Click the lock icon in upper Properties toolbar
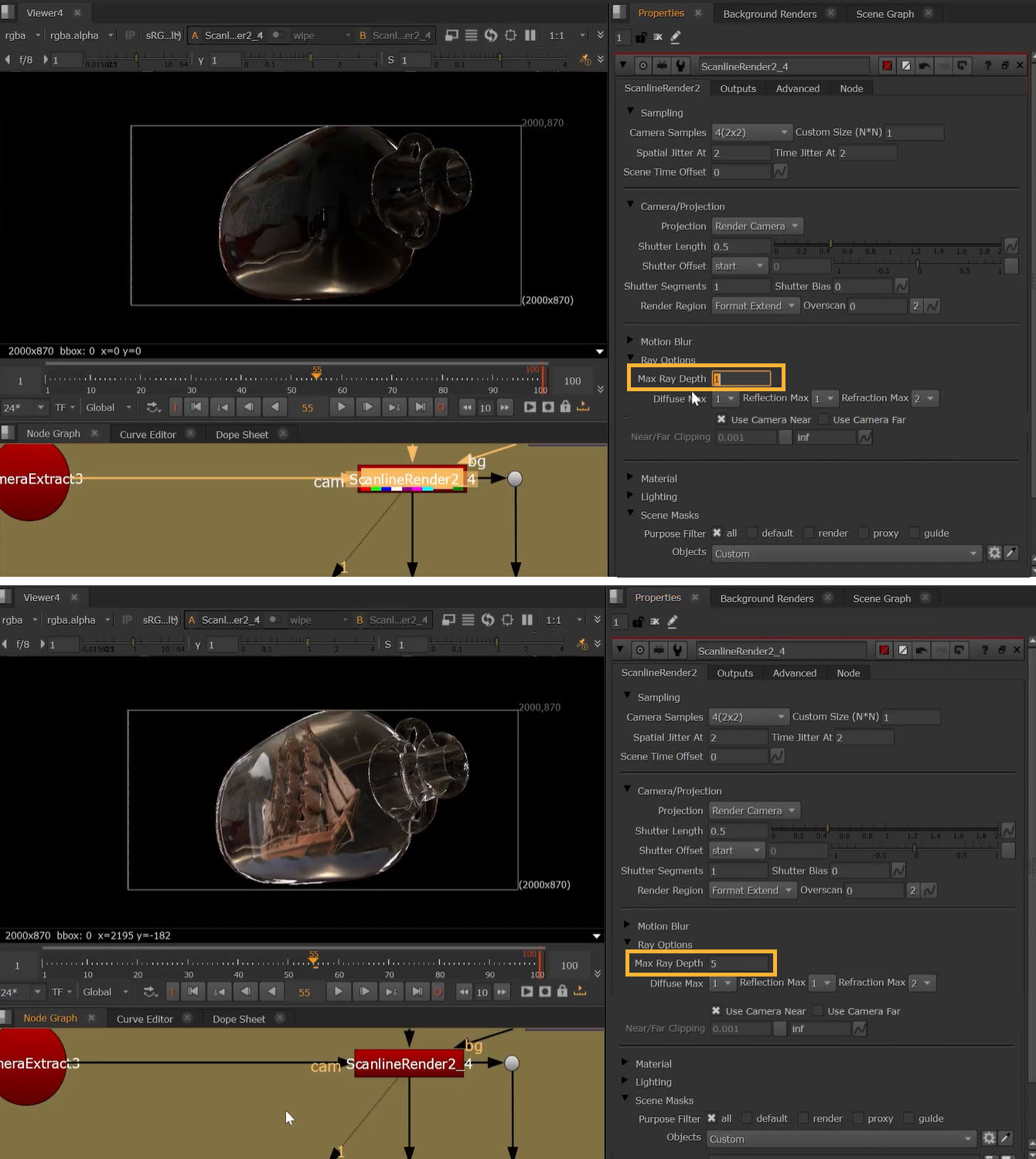Viewport: 1036px width, 1159px height. (x=640, y=37)
